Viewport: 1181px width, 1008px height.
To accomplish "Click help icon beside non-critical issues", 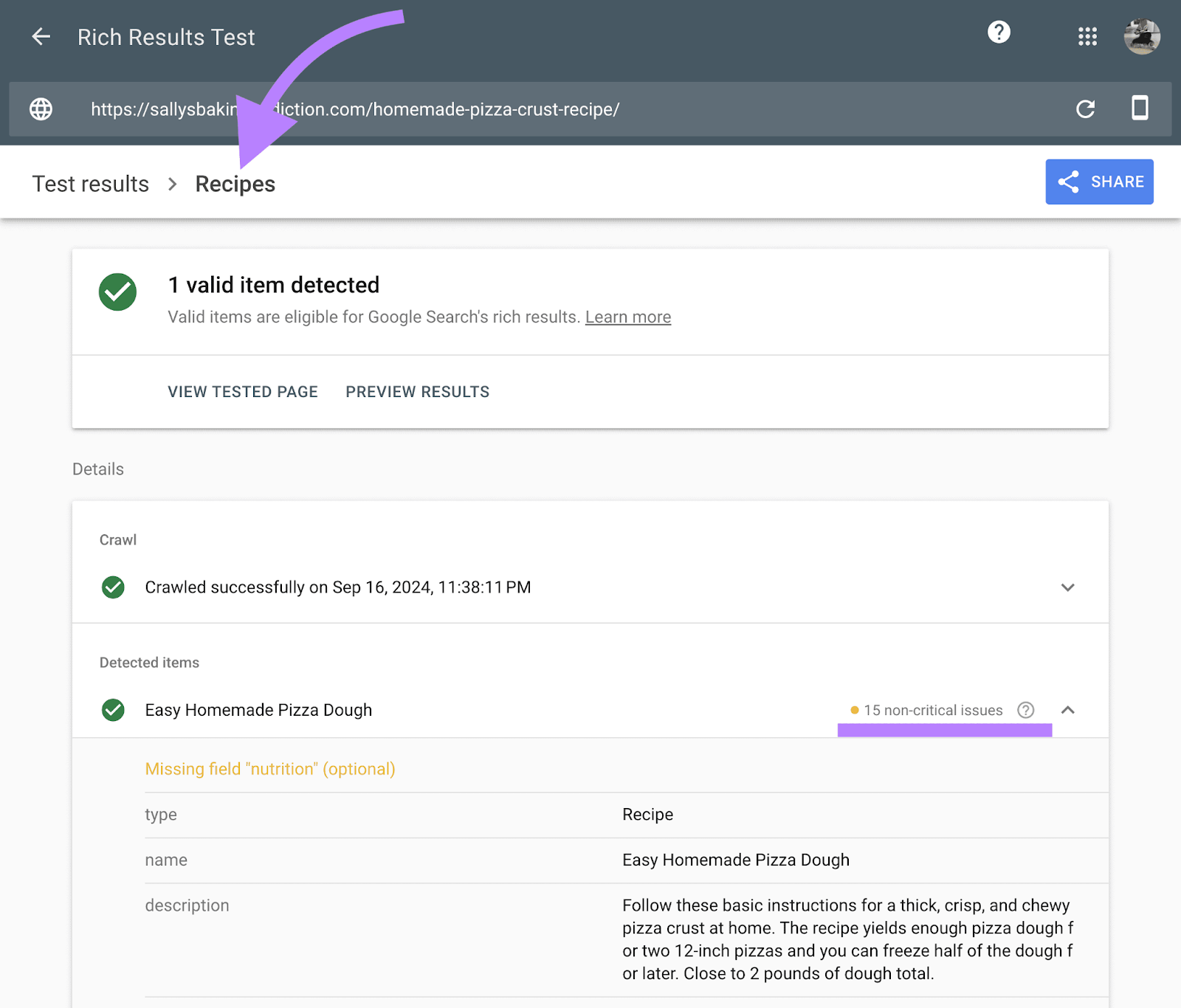I will pos(1025,710).
